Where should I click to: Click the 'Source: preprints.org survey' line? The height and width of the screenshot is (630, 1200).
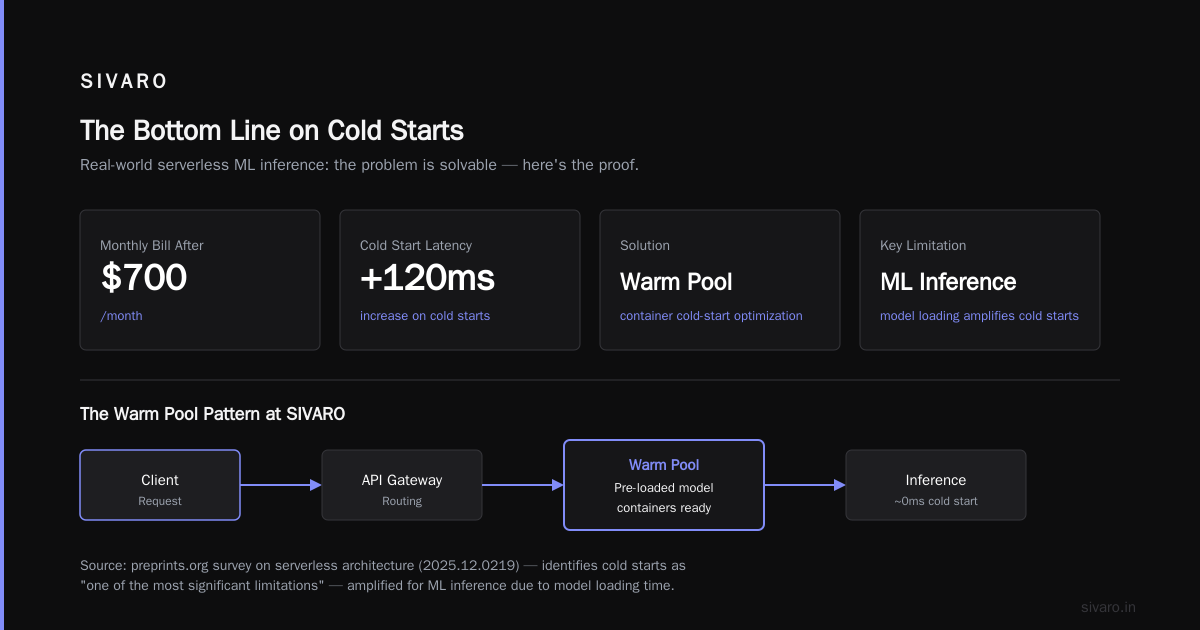pyautogui.click(x=383, y=566)
